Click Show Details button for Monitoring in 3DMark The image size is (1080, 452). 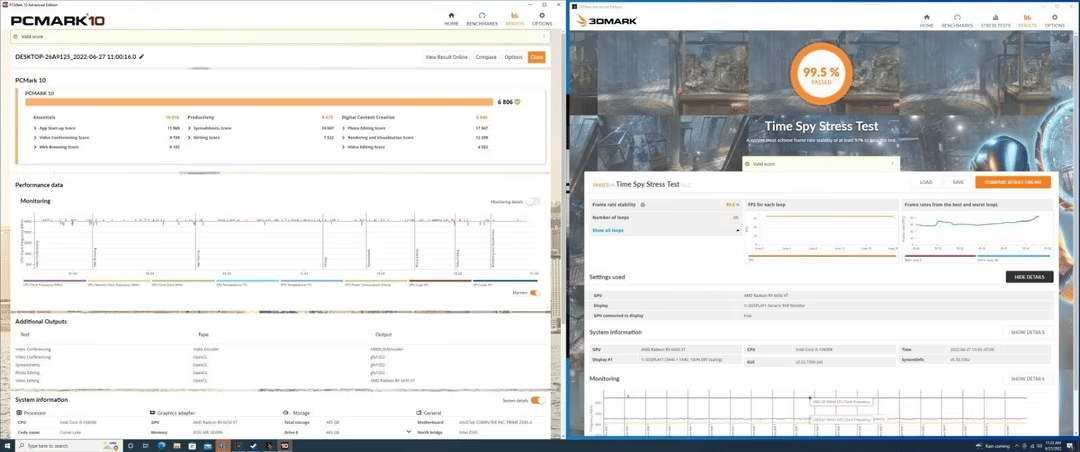point(1028,379)
